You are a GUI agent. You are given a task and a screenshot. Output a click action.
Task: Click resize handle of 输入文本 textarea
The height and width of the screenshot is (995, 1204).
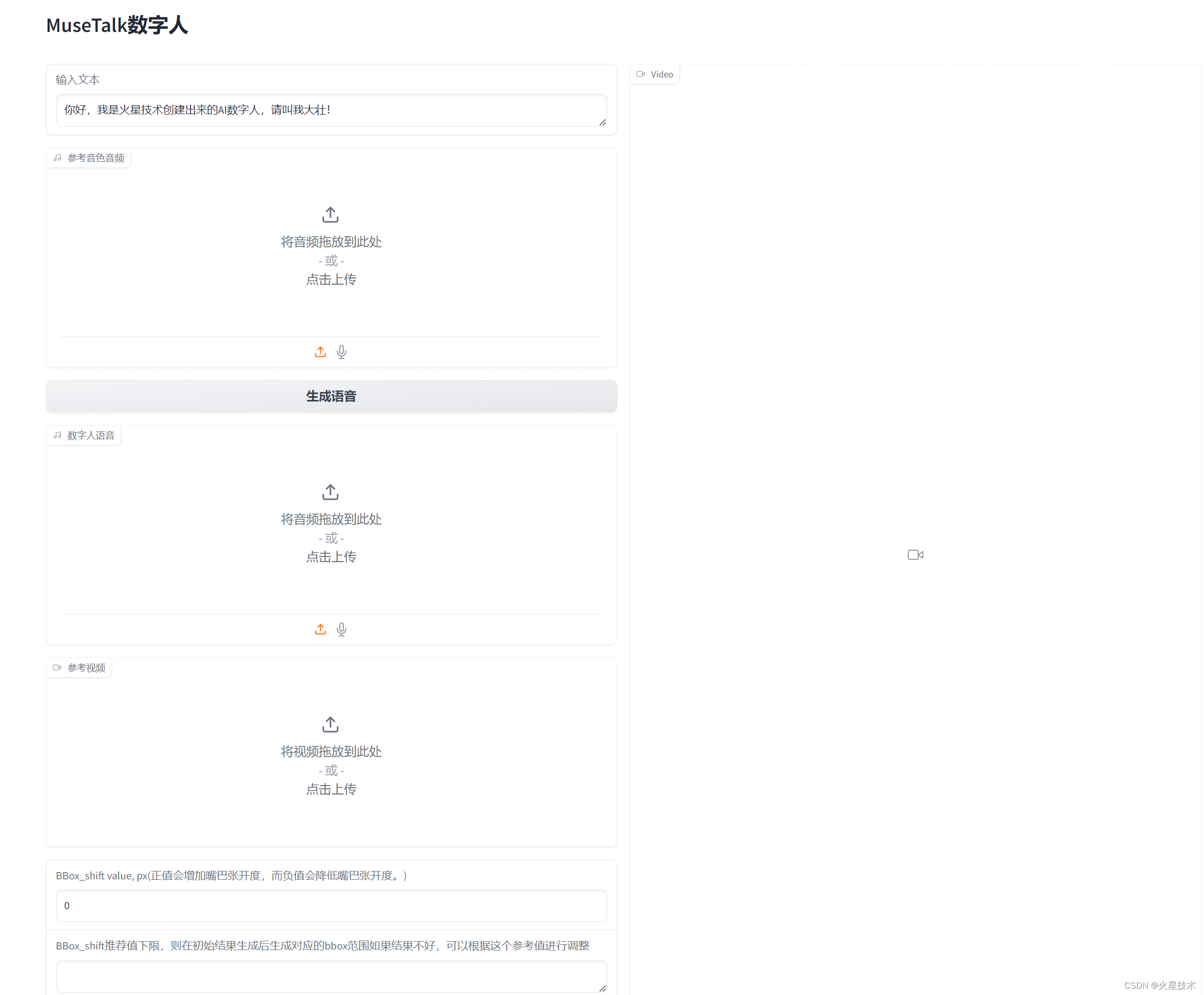603,122
